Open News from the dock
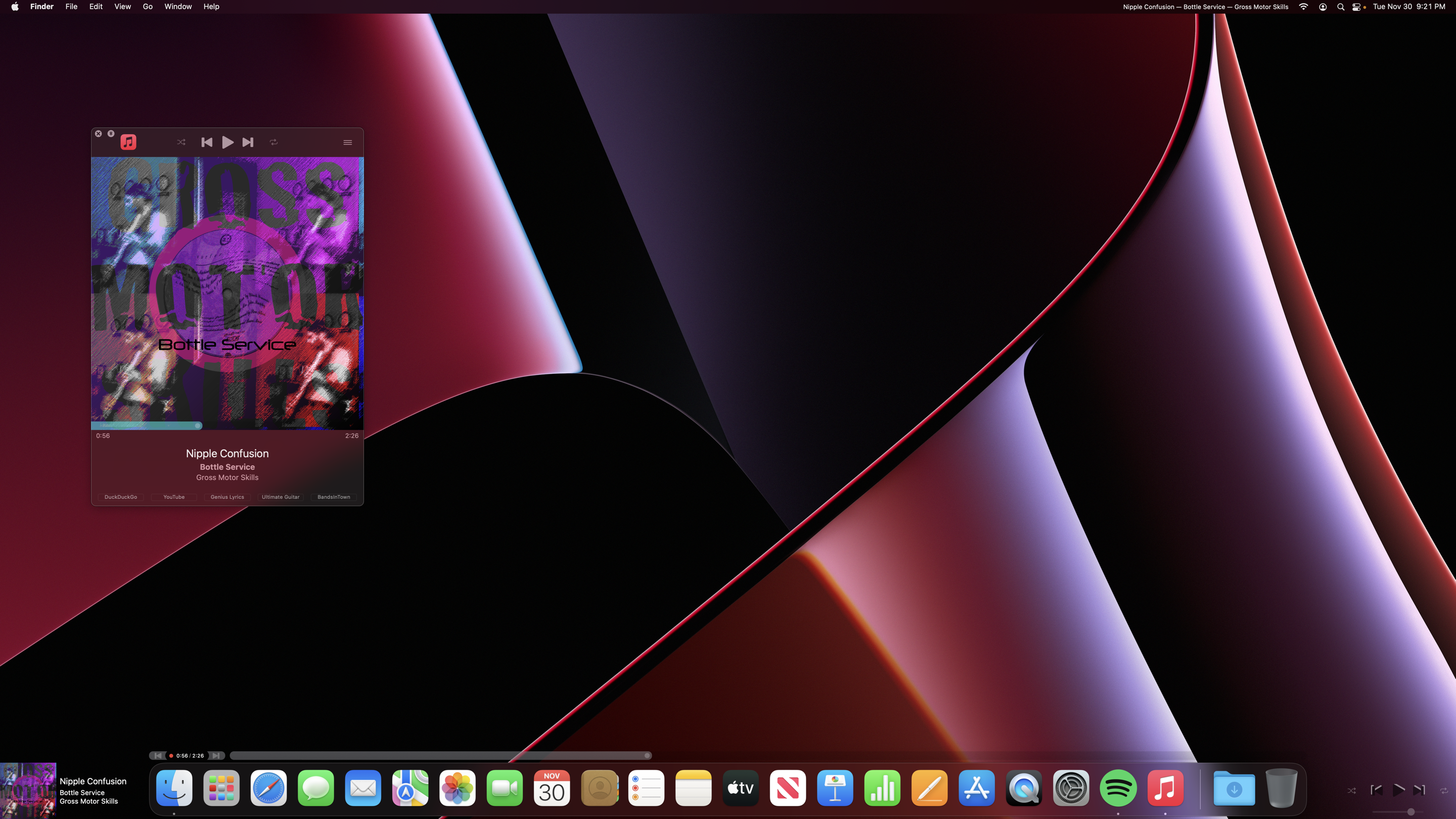Image resolution: width=1456 pixels, height=819 pixels. 788,788
